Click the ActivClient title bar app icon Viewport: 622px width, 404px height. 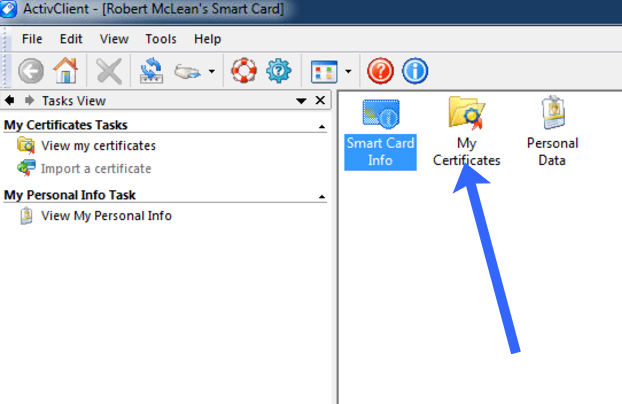click(8, 9)
